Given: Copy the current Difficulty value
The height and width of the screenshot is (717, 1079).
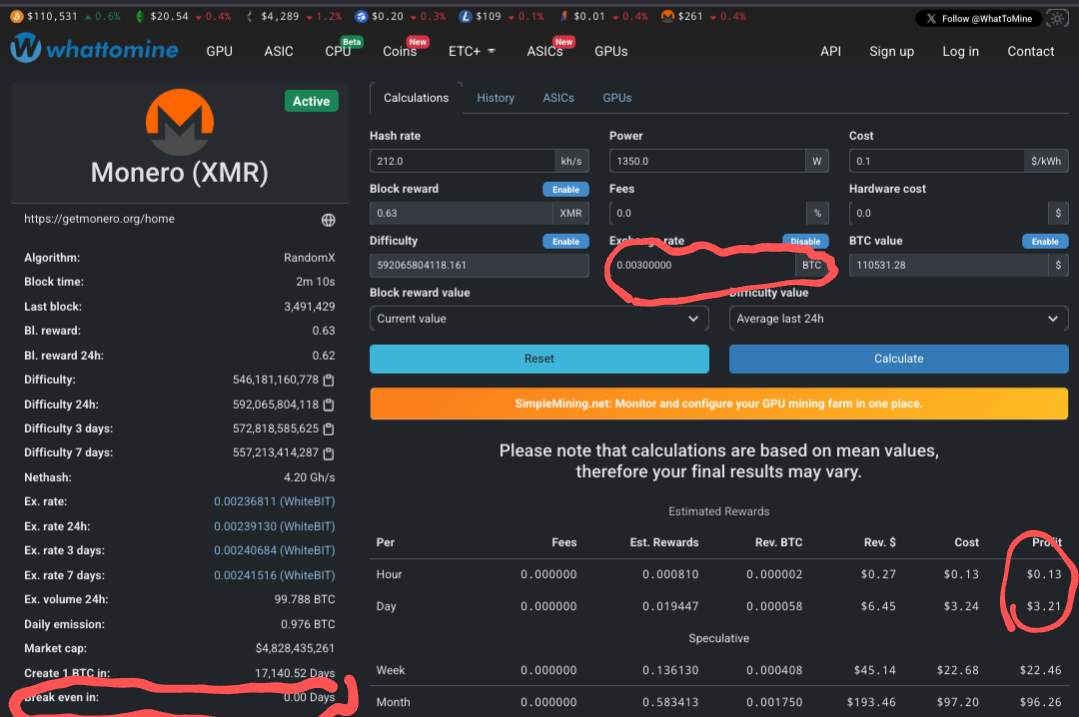Looking at the screenshot, I should [329, 380].
